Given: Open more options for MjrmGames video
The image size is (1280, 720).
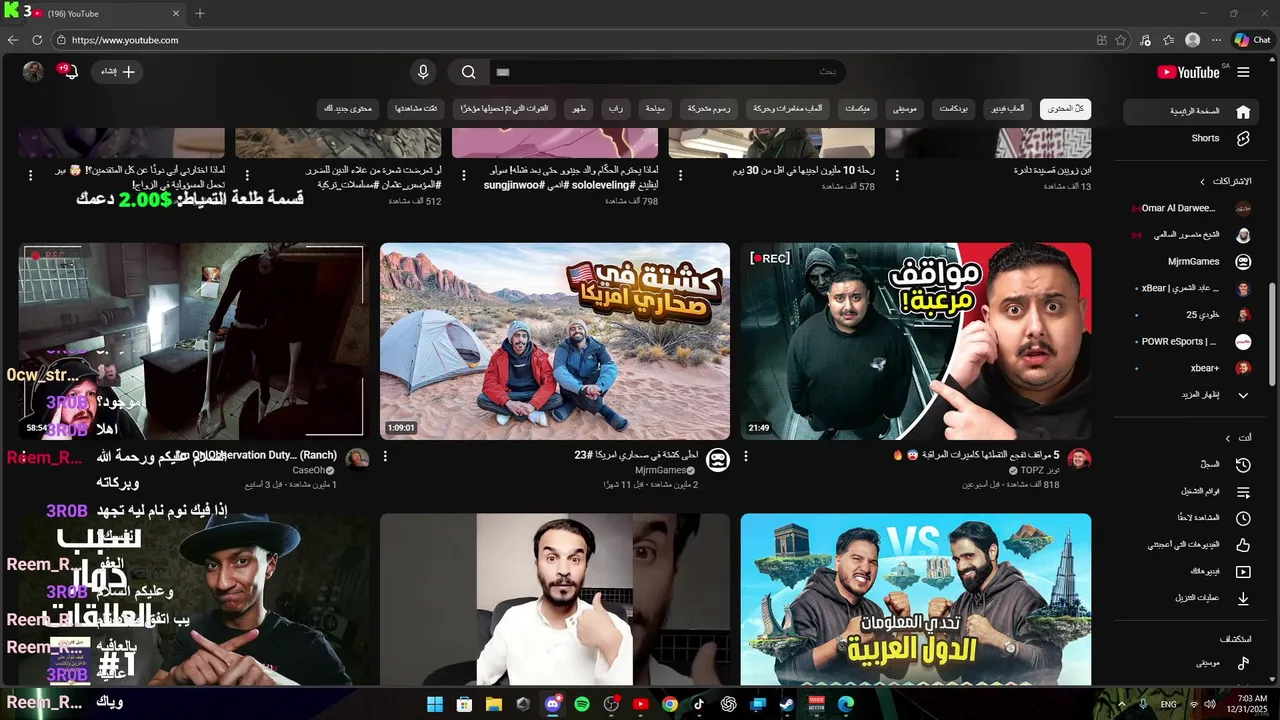Looking at the screenshot, I should point(385,456).
